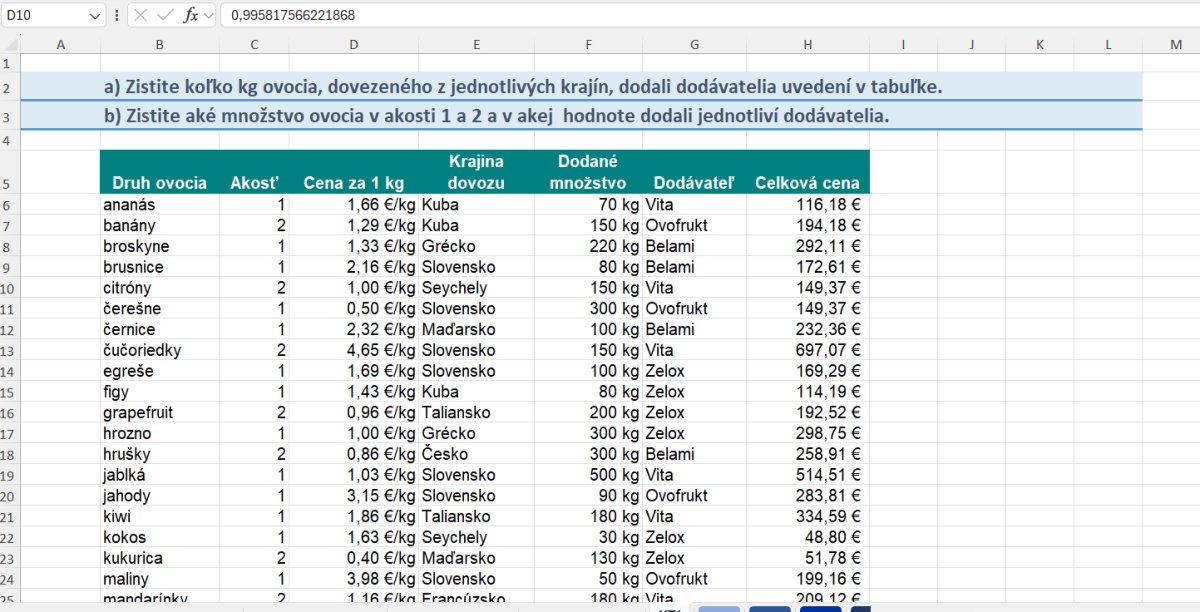This screenshot has height=612, width=1200.
Task: Select the cell 'broskyne'
Action: [160, 246]
